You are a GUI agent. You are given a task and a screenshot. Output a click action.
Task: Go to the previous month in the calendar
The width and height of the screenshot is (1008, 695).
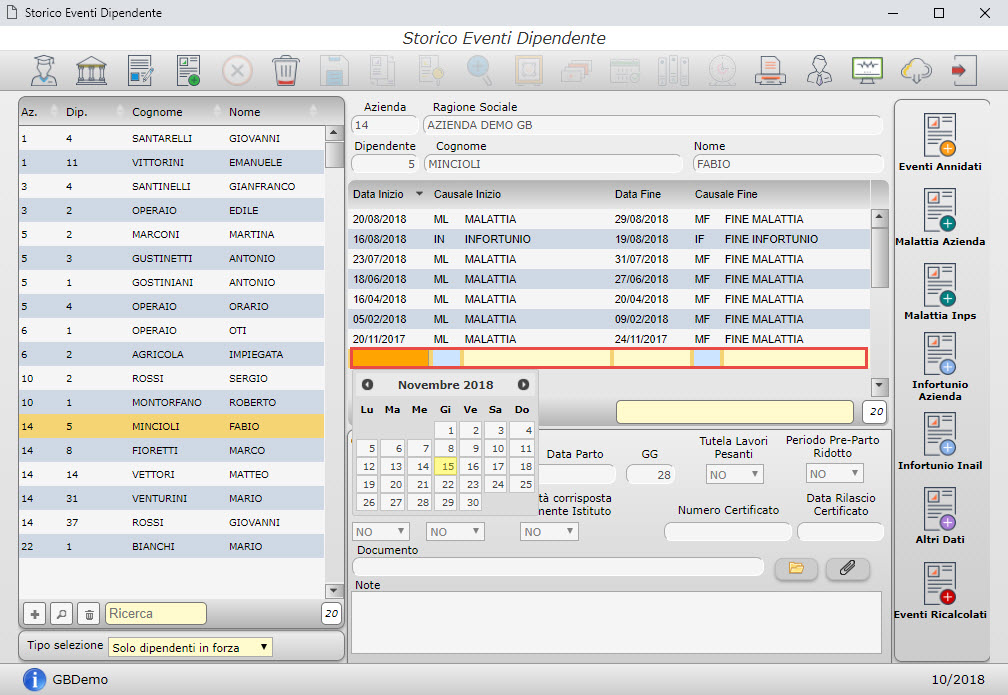pyautogui.click(x=368, y=384)
